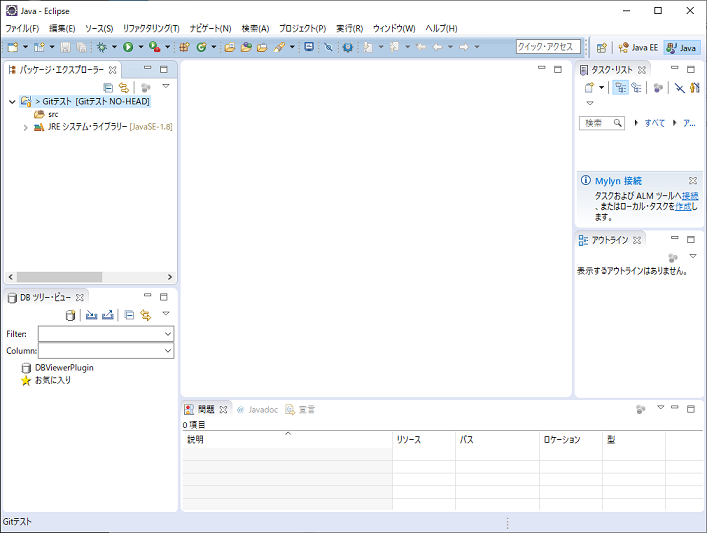Sort by リソース column header
707x533 pixels.
424,439
